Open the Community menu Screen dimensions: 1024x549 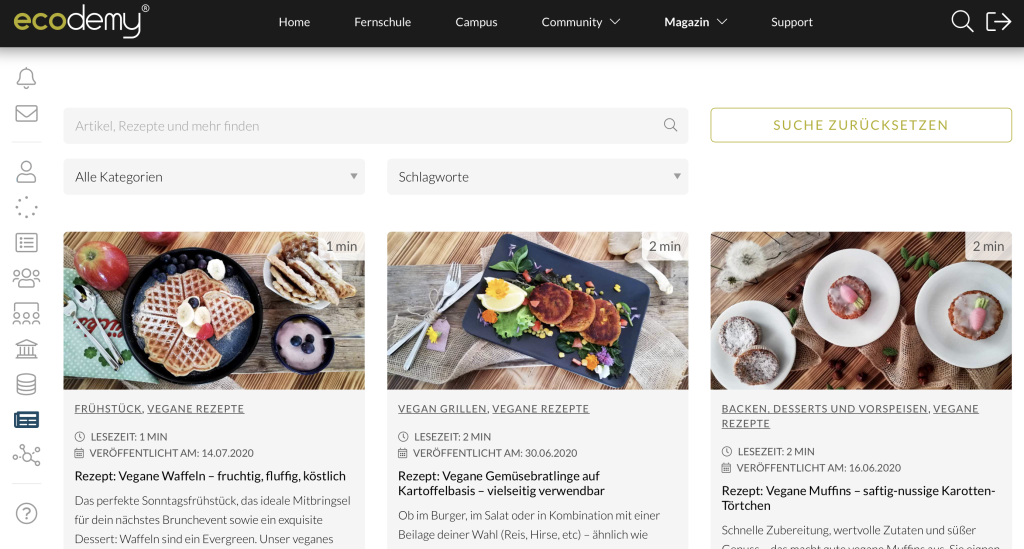coord(580,22)
